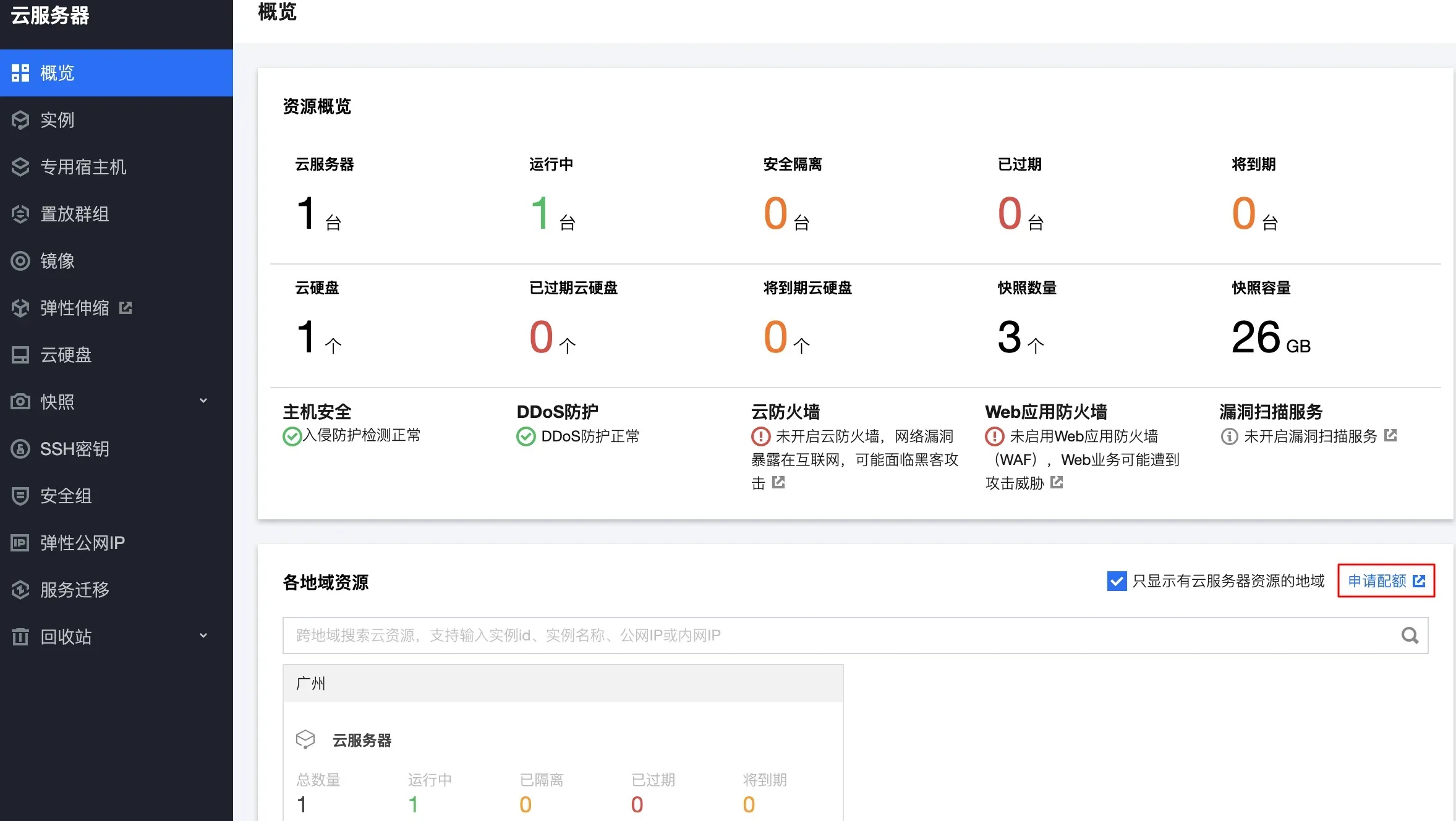Image resolution: width=1456 pixels, height=821 pixels.
Task: Click the search magnifier icon
Action: (1410, 636)
